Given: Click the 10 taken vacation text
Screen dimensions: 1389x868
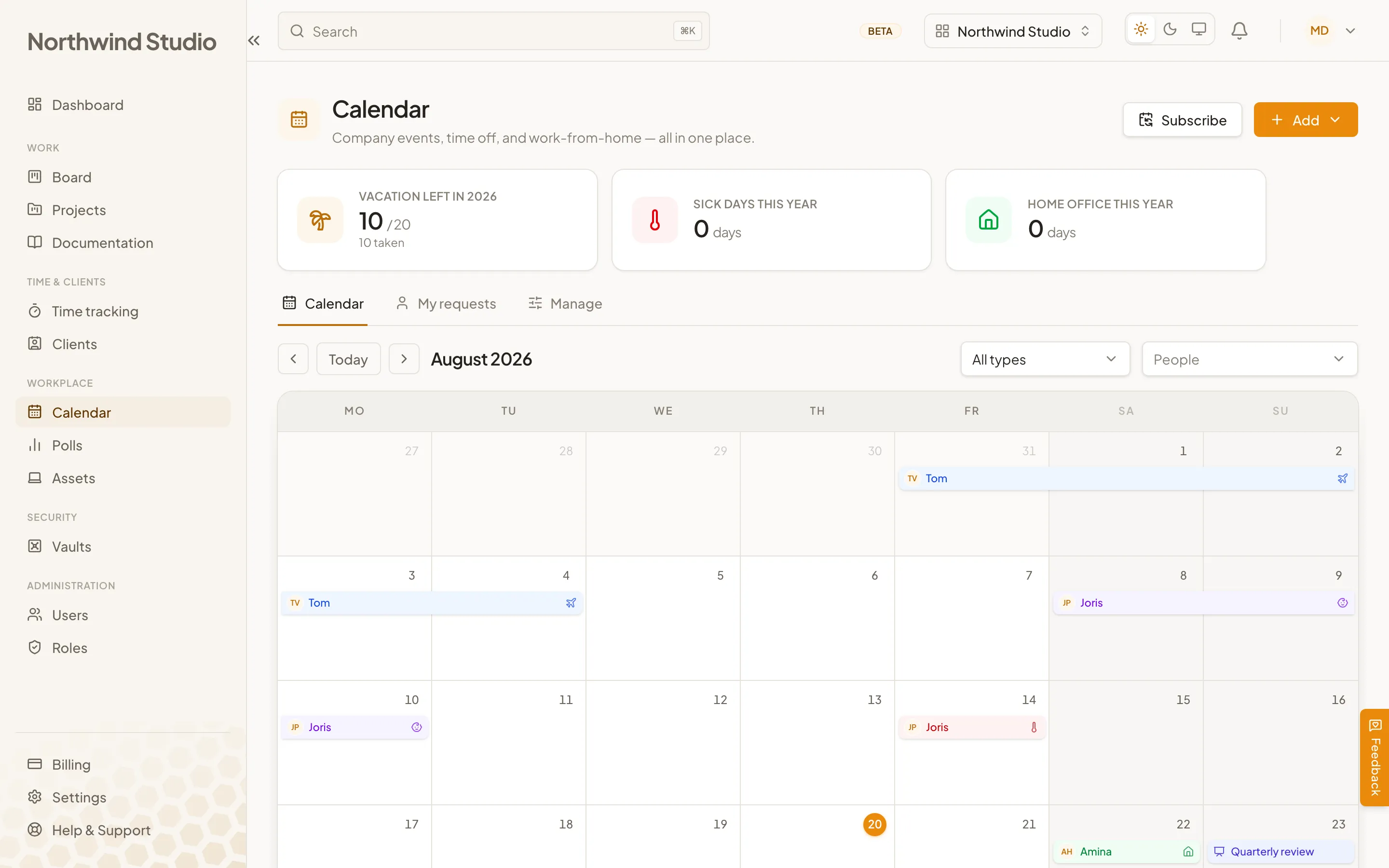Looking at the screenshot, I should (x=381, y=243).
